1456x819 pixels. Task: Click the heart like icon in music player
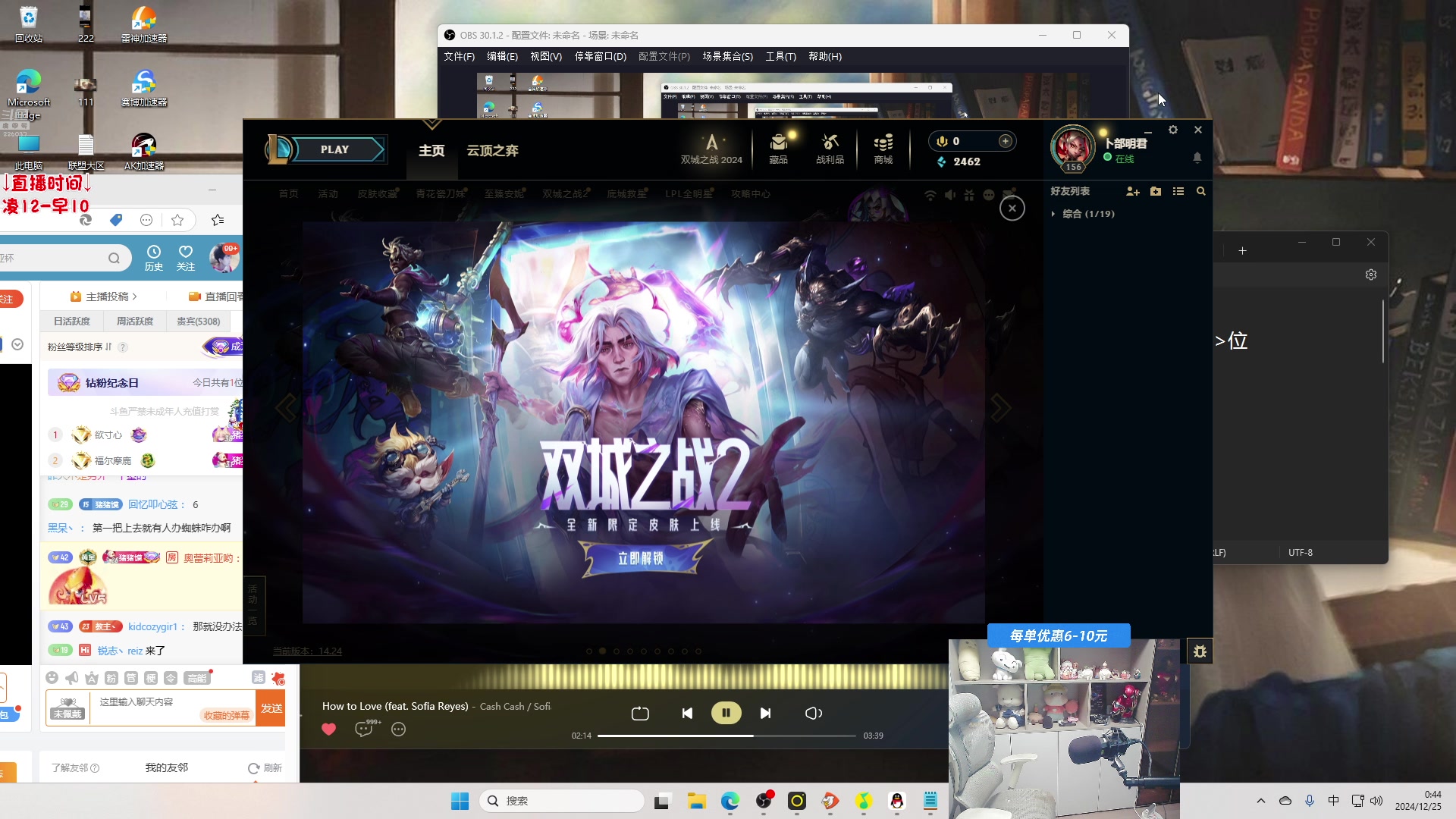coord(328,729)
